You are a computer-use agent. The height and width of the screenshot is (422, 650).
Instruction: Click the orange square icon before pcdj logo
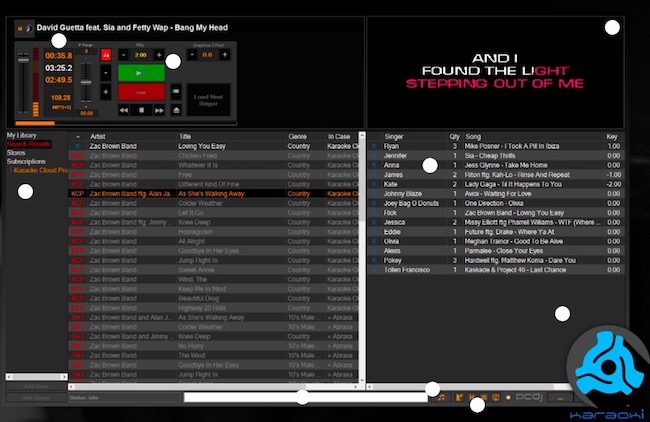pyautogui.click(x=495, y=397)
